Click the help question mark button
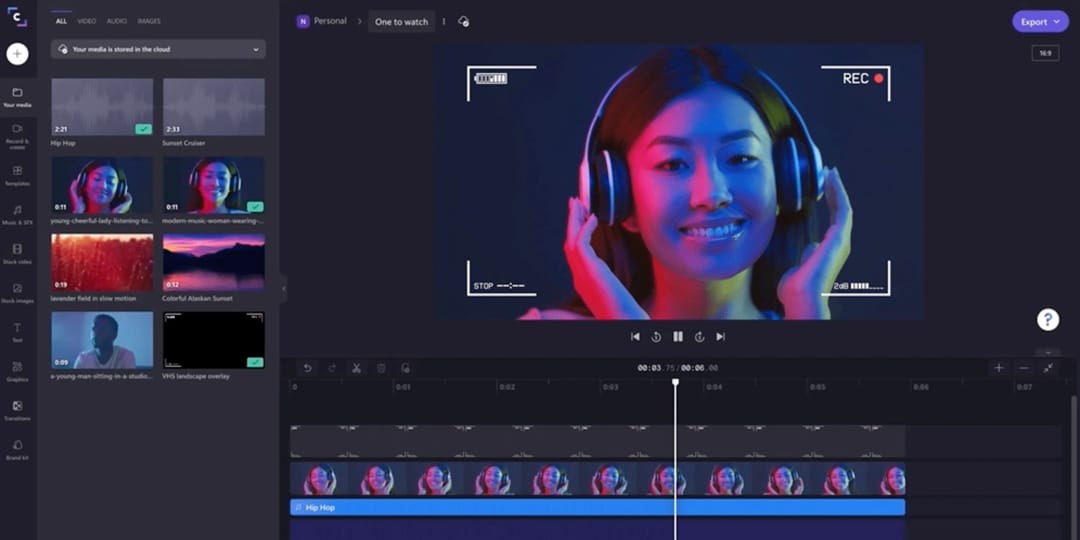The height and width of the screenshot is (540, 1080). [x=1047, y=319]
